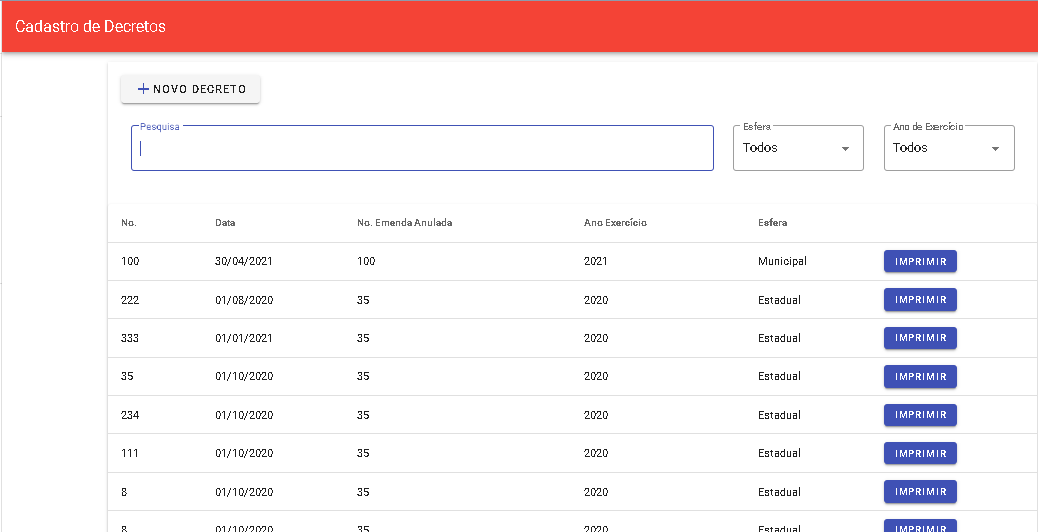Click the 'Ano Exercício' column header
Viewport: 1038px width, 532px height.
[x=615, y=223]
